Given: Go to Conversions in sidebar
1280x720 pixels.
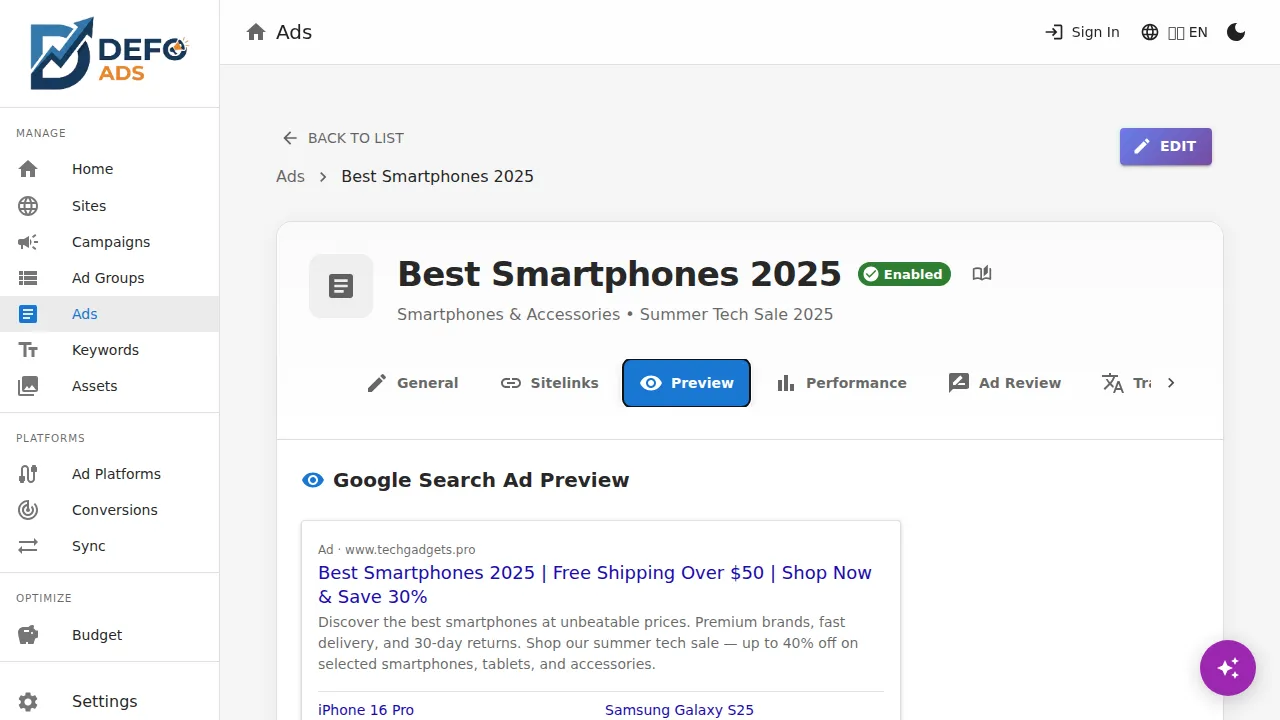Looking at the screenshot, I should 109,510.
